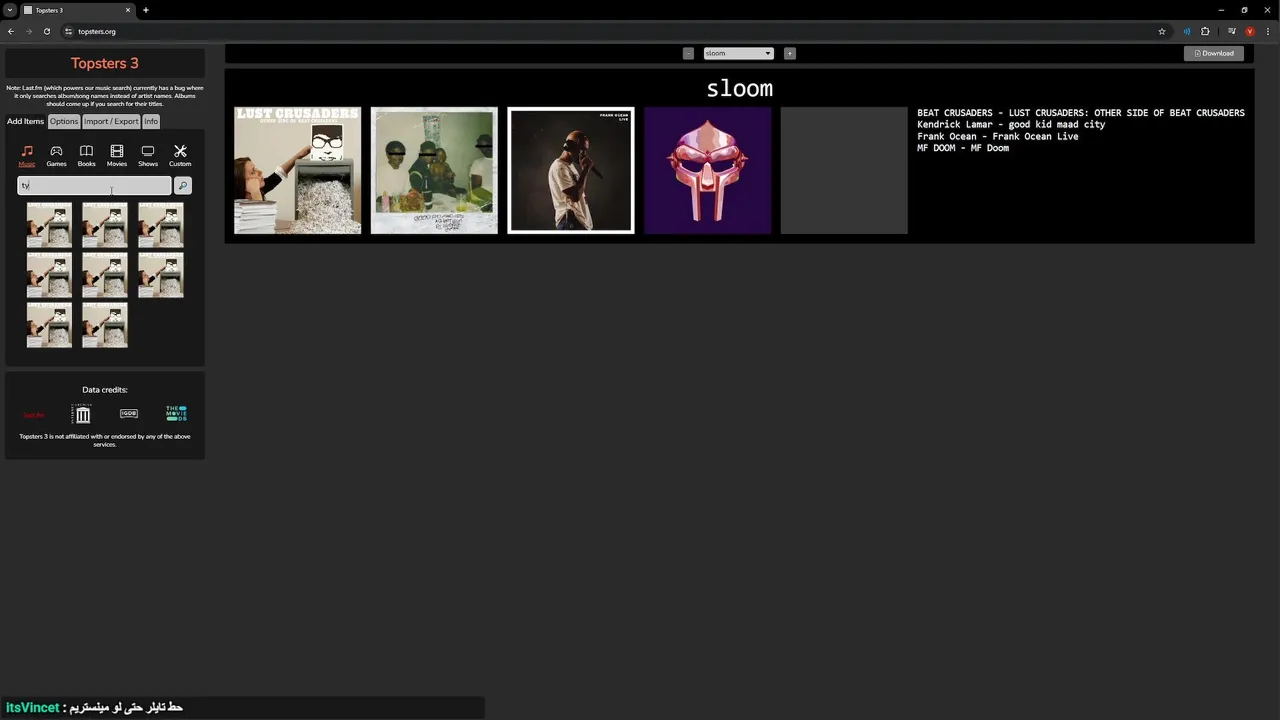
Task: Select the Shows category icon
Action: click(x=148, y=155)
